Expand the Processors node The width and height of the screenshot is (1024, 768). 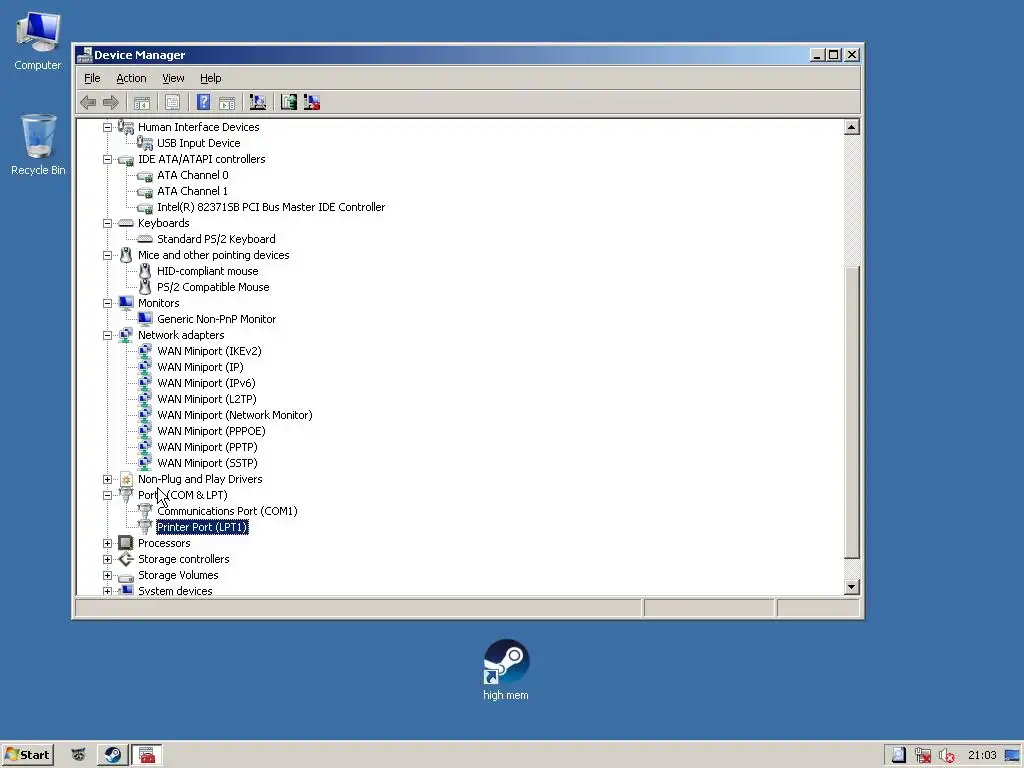tap(107, 543)
